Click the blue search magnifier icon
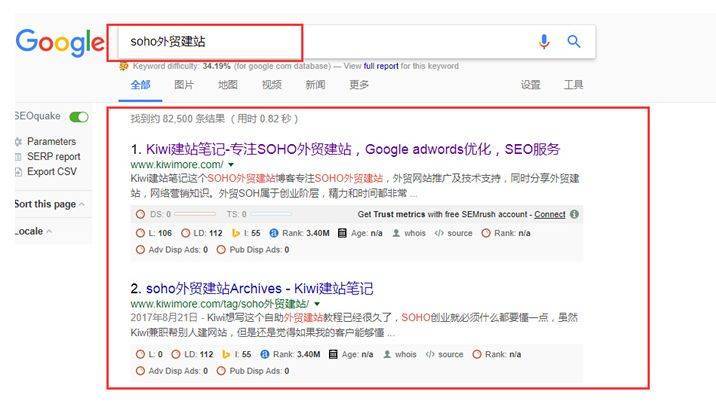 pyautogui.click(x=574, y=42)
